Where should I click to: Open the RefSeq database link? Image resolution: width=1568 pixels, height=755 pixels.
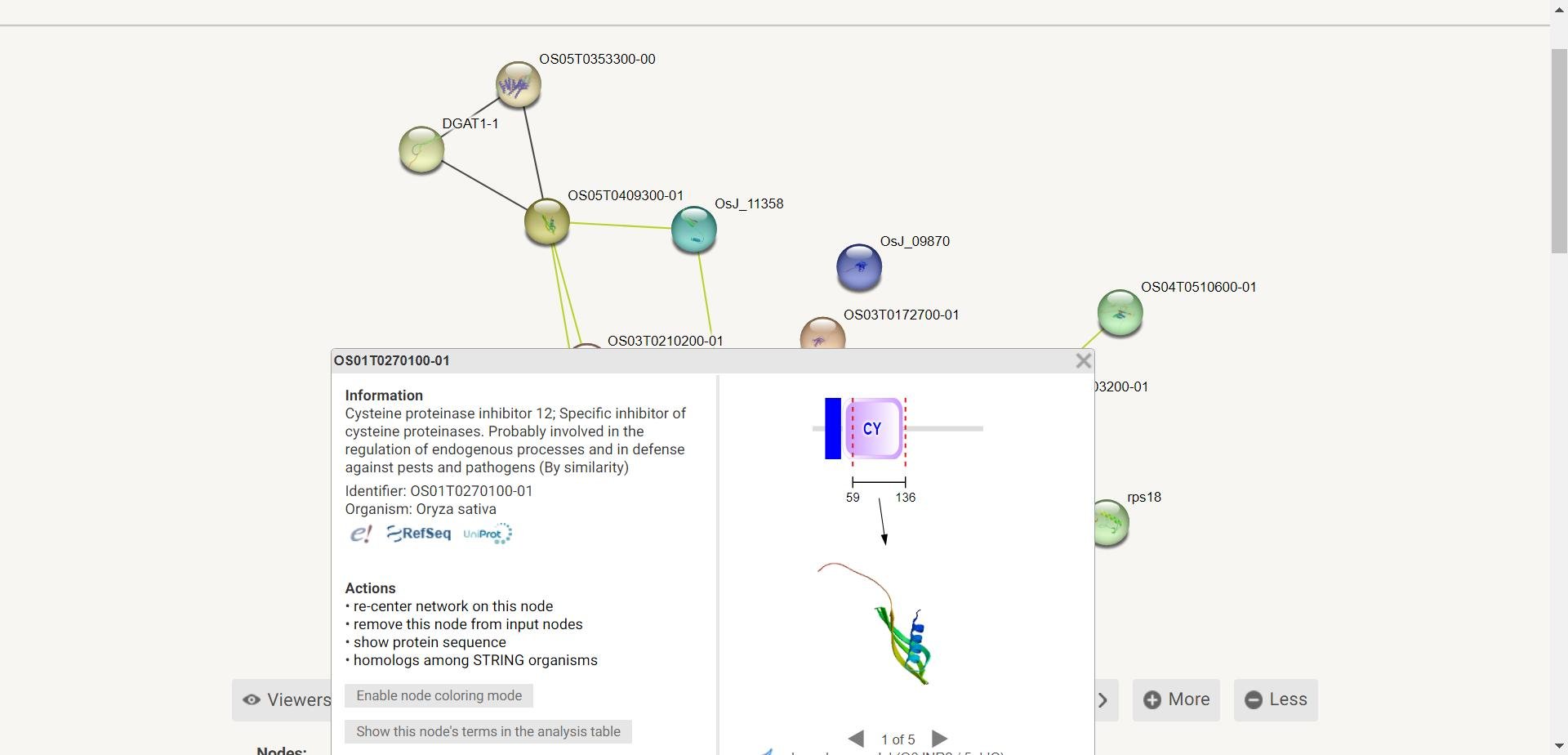(x=419, y=534)
